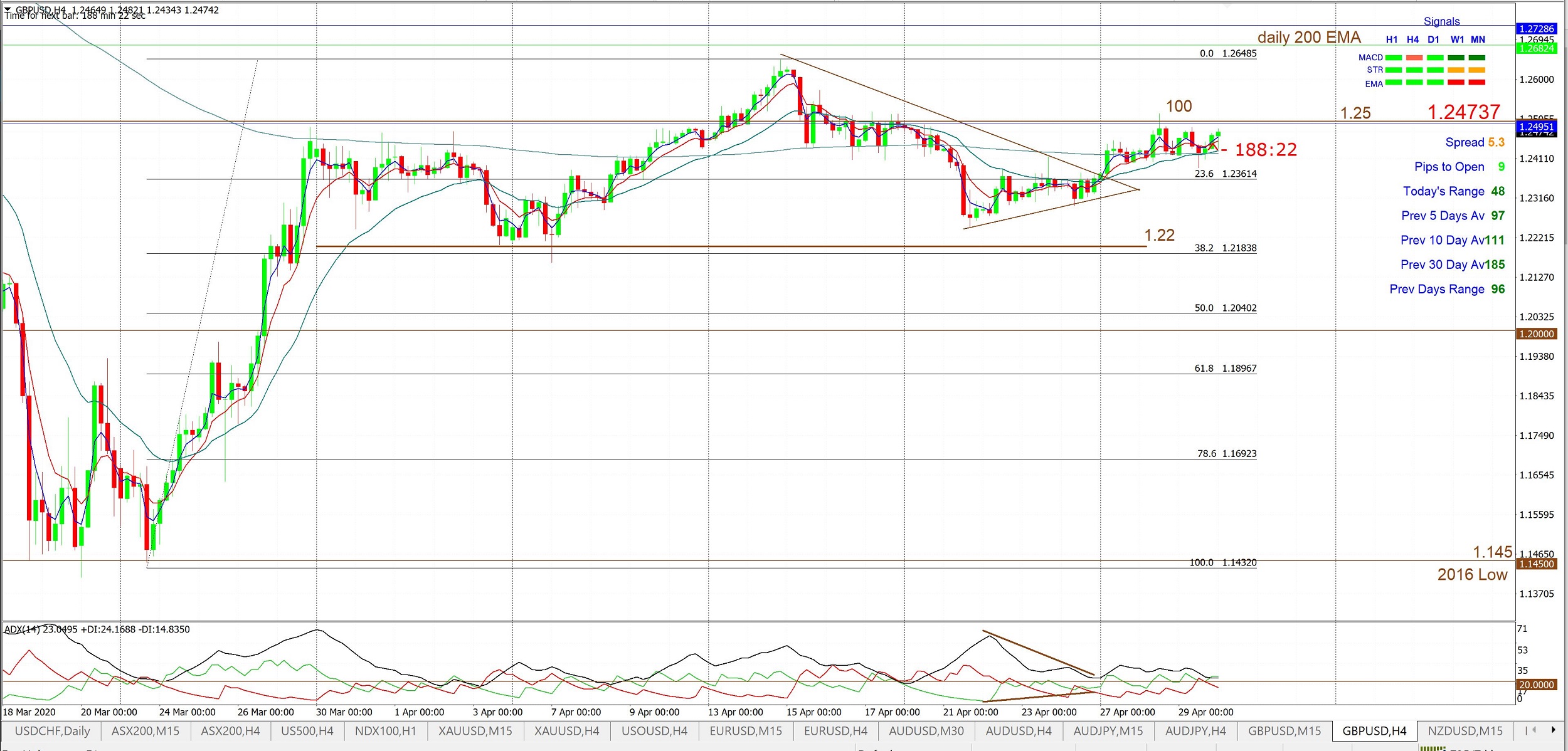Select the 38.2 Fibonacci level label 1.21838
The height and width of the screenshot is (751, 1568).
click(1226, 248)
